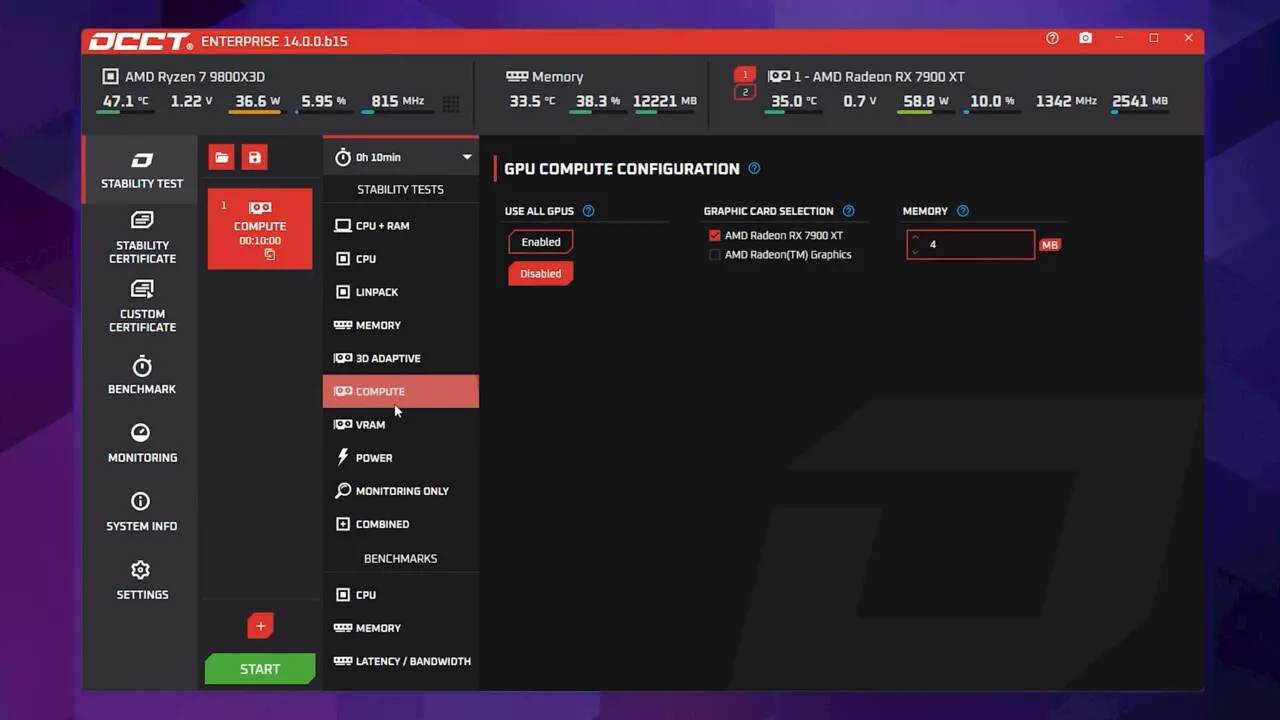Select the Compute schedule card
Viewport: 1280px width, 720px height.
click(x=260, y=229)
